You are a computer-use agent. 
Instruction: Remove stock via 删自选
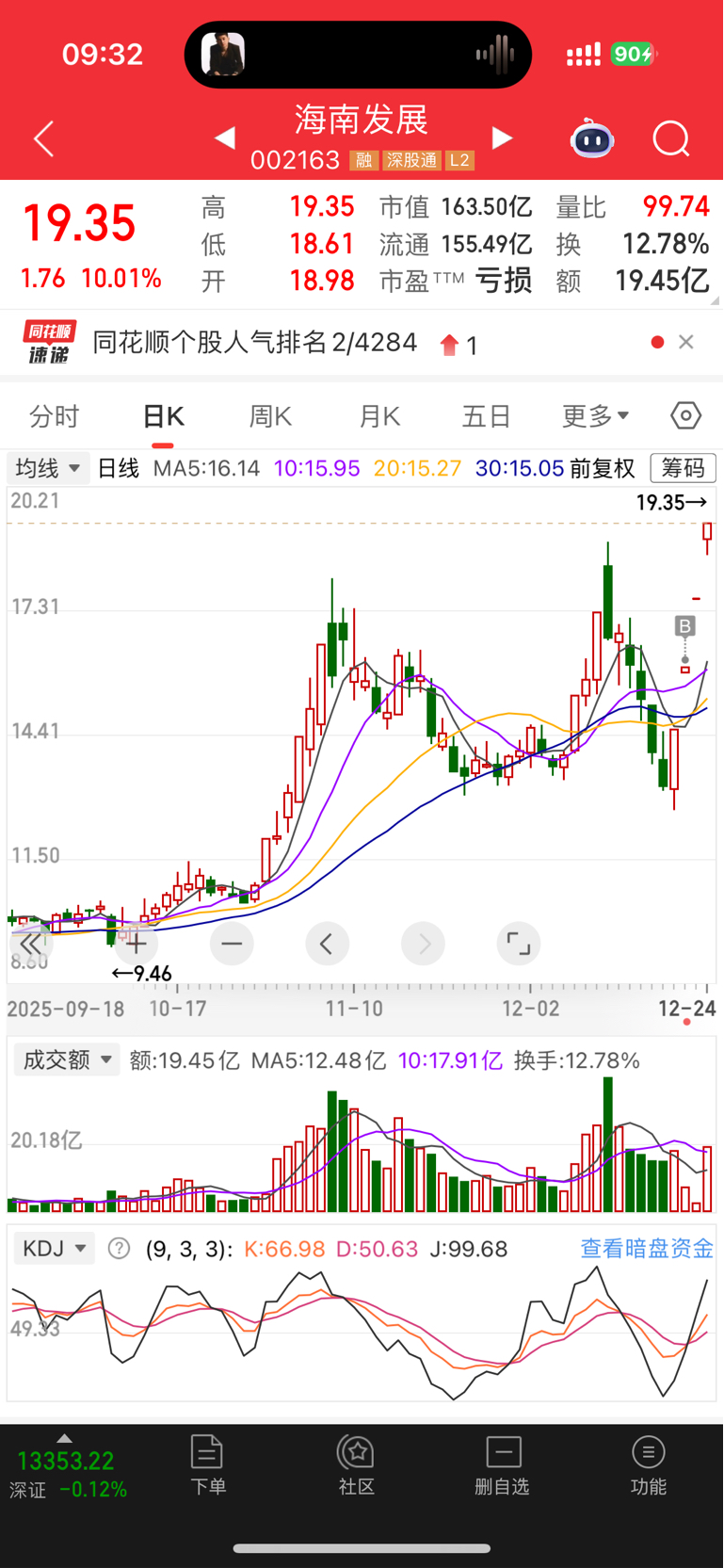coord(502,1464)
